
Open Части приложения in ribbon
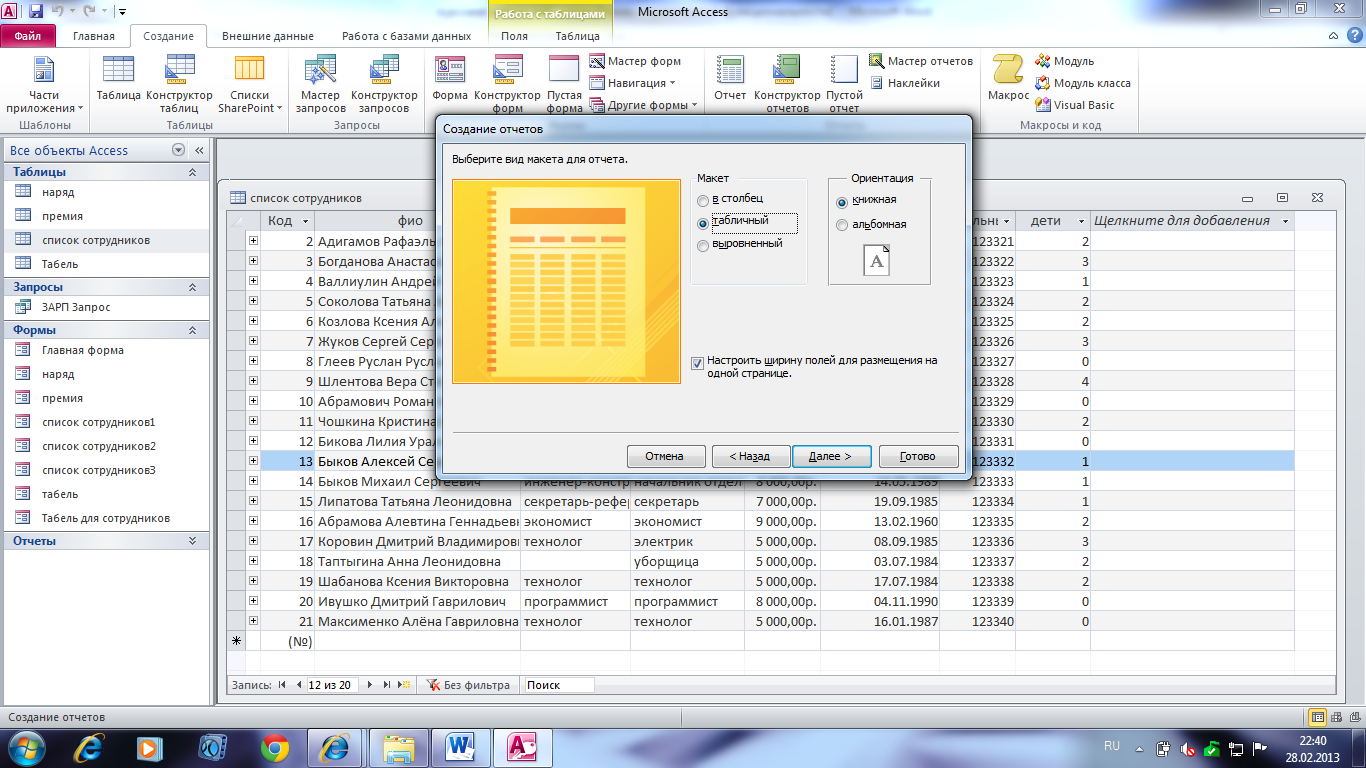pyautogui.click(x=45, y=84)
